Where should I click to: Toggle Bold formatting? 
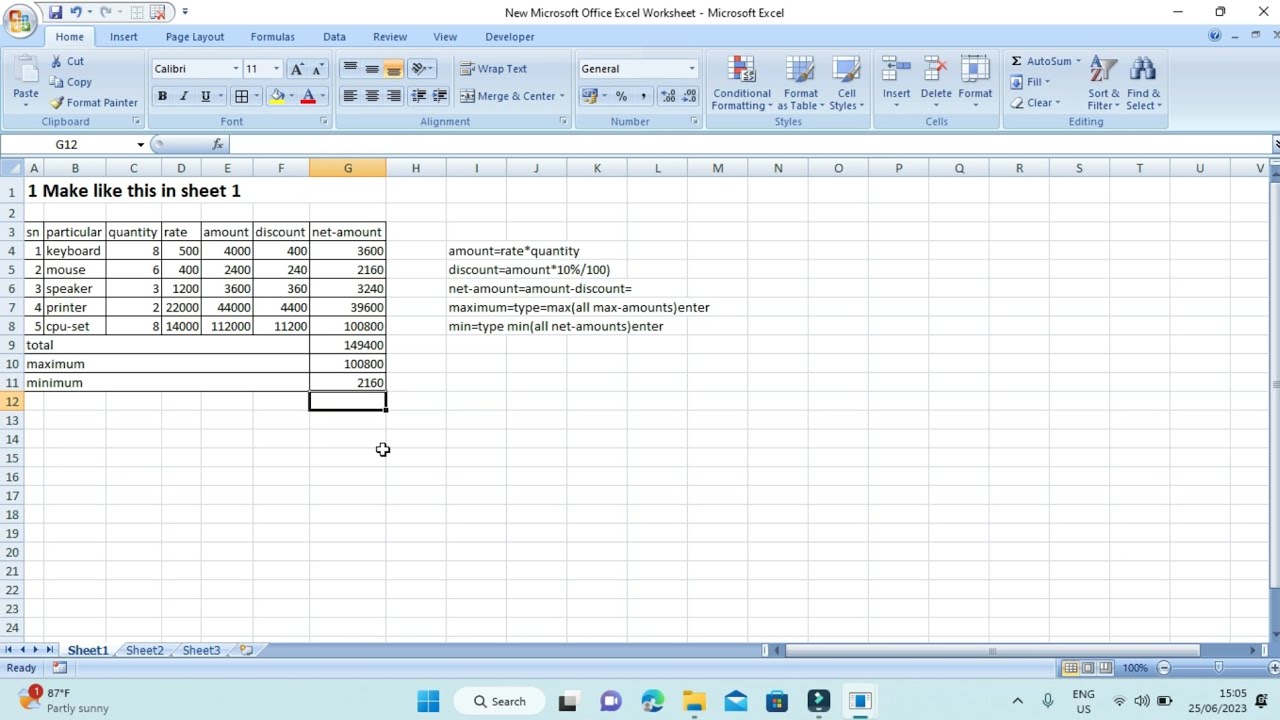[162, 96]
